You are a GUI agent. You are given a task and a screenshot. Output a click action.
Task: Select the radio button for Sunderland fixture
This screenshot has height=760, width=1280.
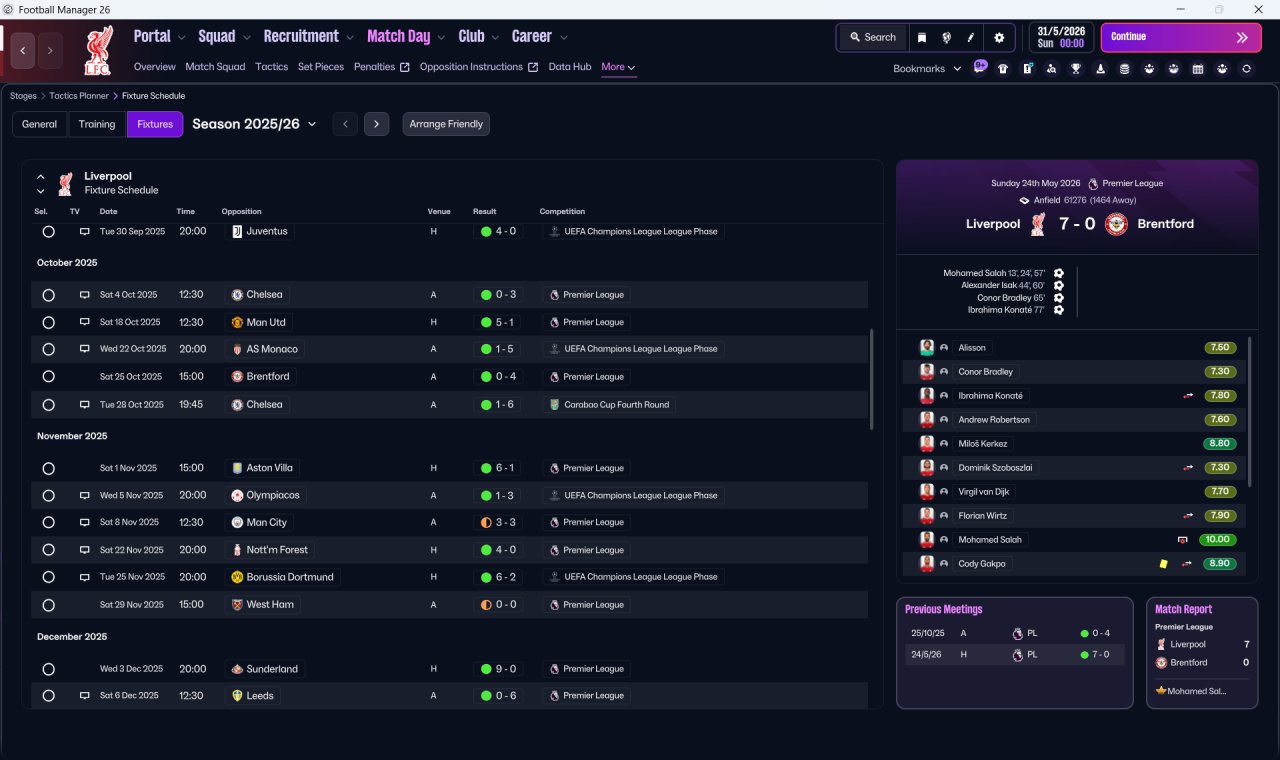pos(48,669)
